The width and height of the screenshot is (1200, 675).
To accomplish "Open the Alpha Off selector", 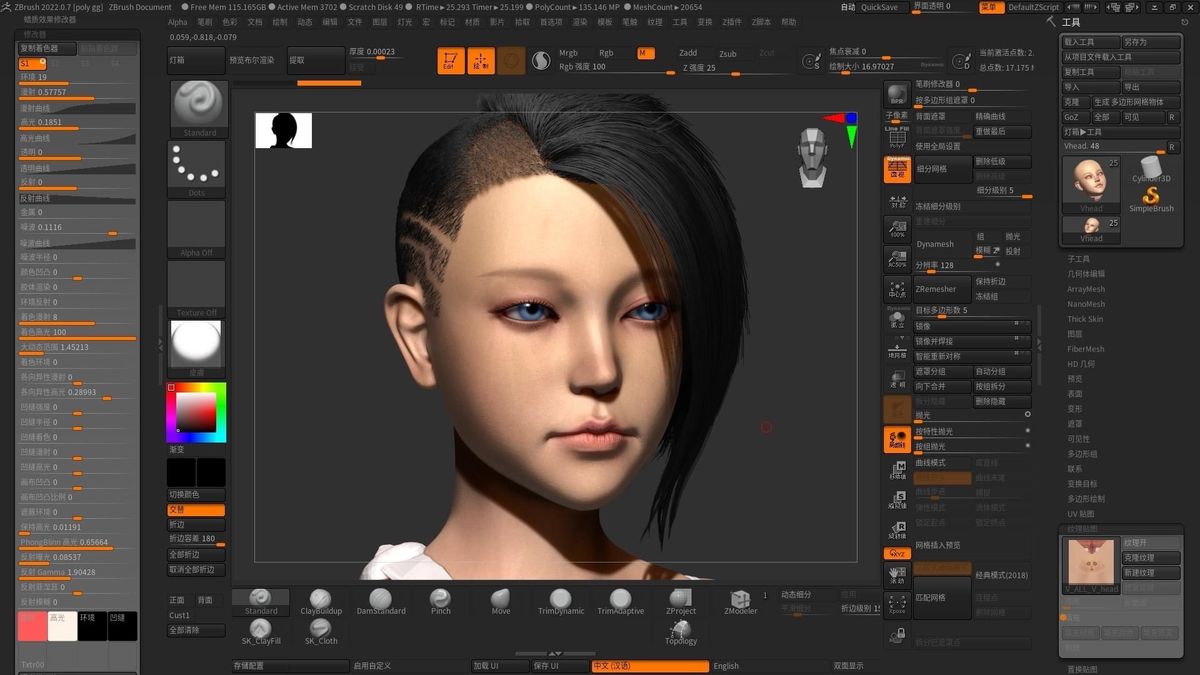I will click(x=198, y=229).
